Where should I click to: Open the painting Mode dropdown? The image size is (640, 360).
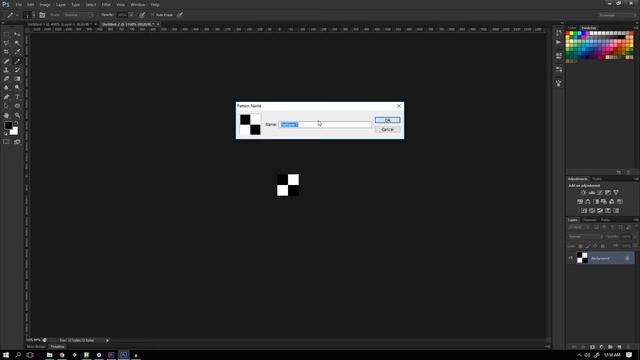(79, 15)
